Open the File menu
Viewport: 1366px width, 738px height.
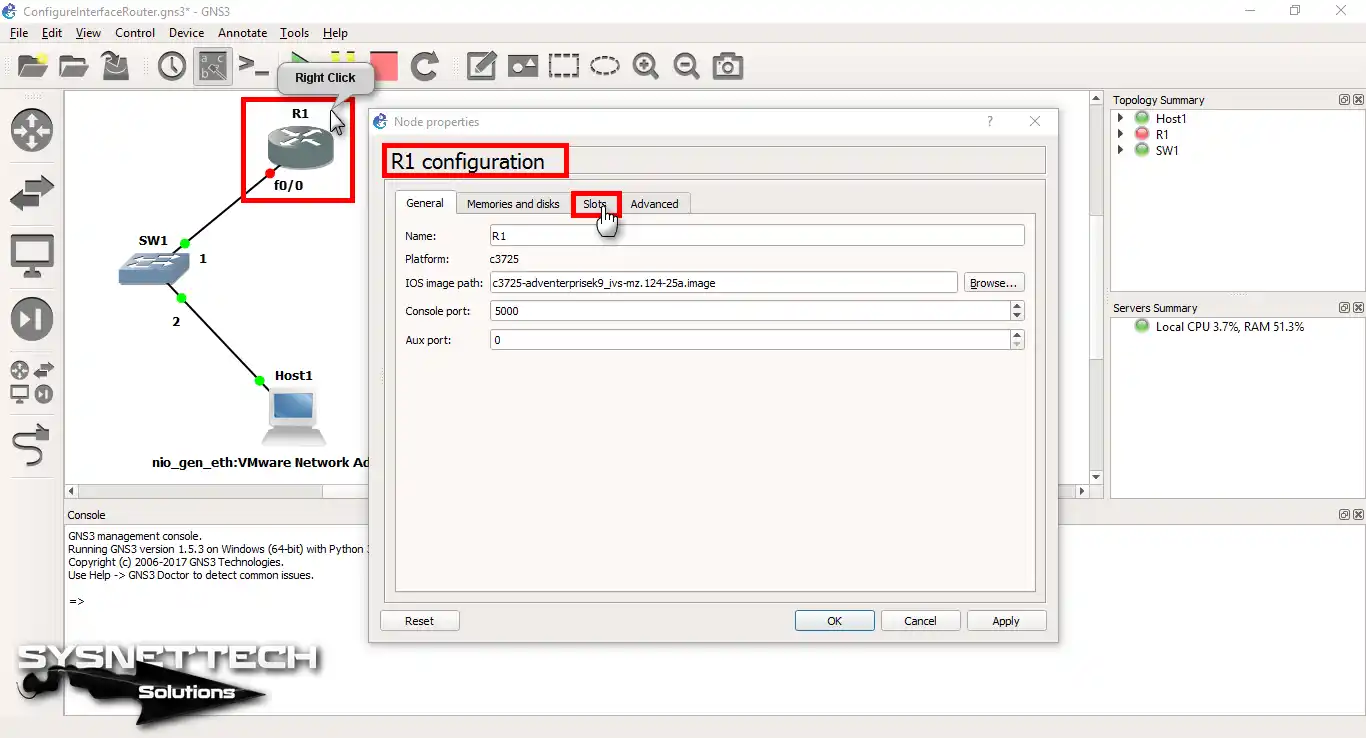pos(19,33)
